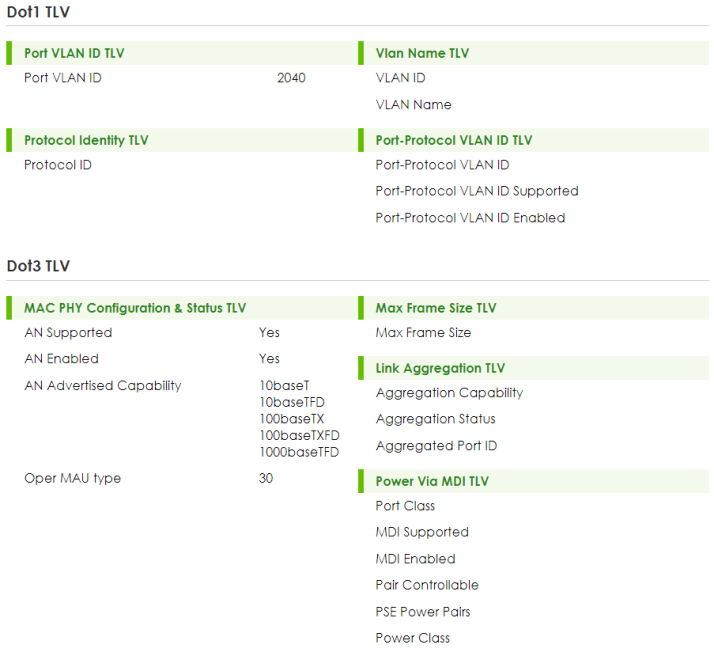Select the Power Via MDI TLV header

(431, 481)
